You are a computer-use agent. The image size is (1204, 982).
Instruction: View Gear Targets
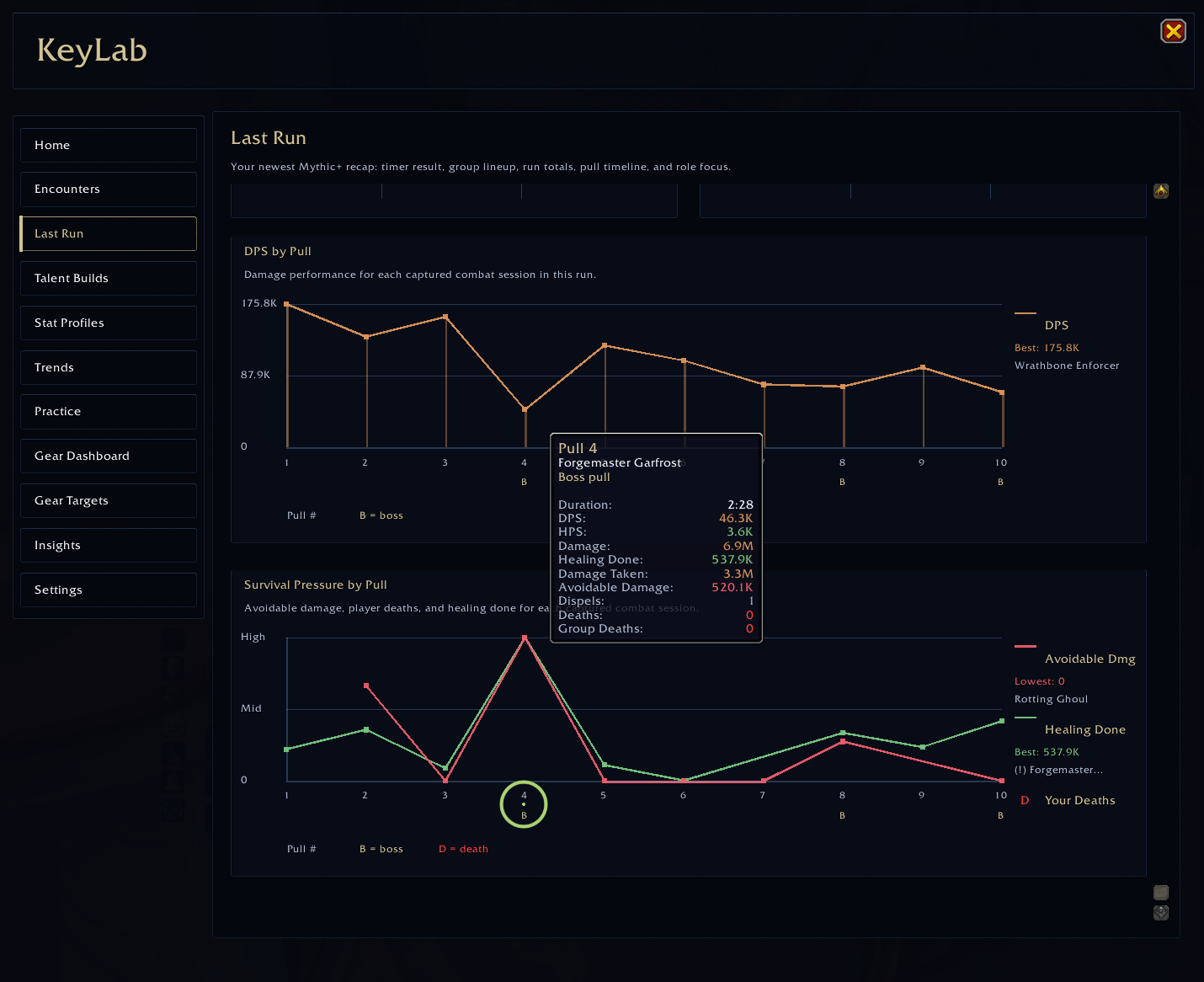click(109, 500)
